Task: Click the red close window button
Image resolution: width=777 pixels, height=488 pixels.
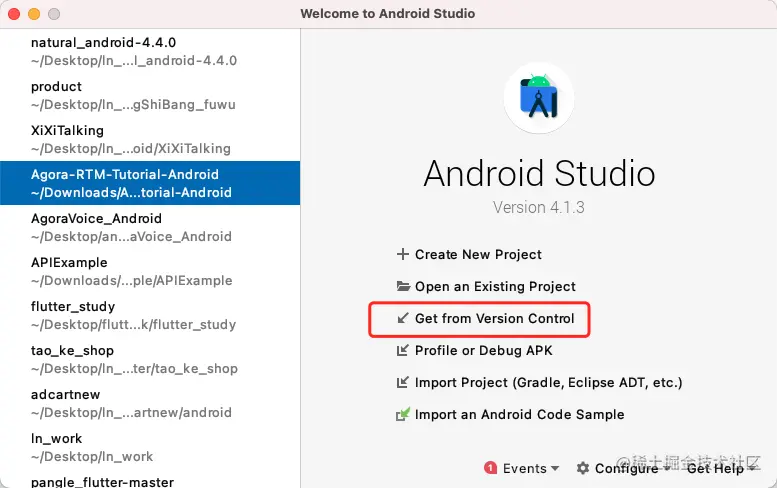Action: pos(14,14)
